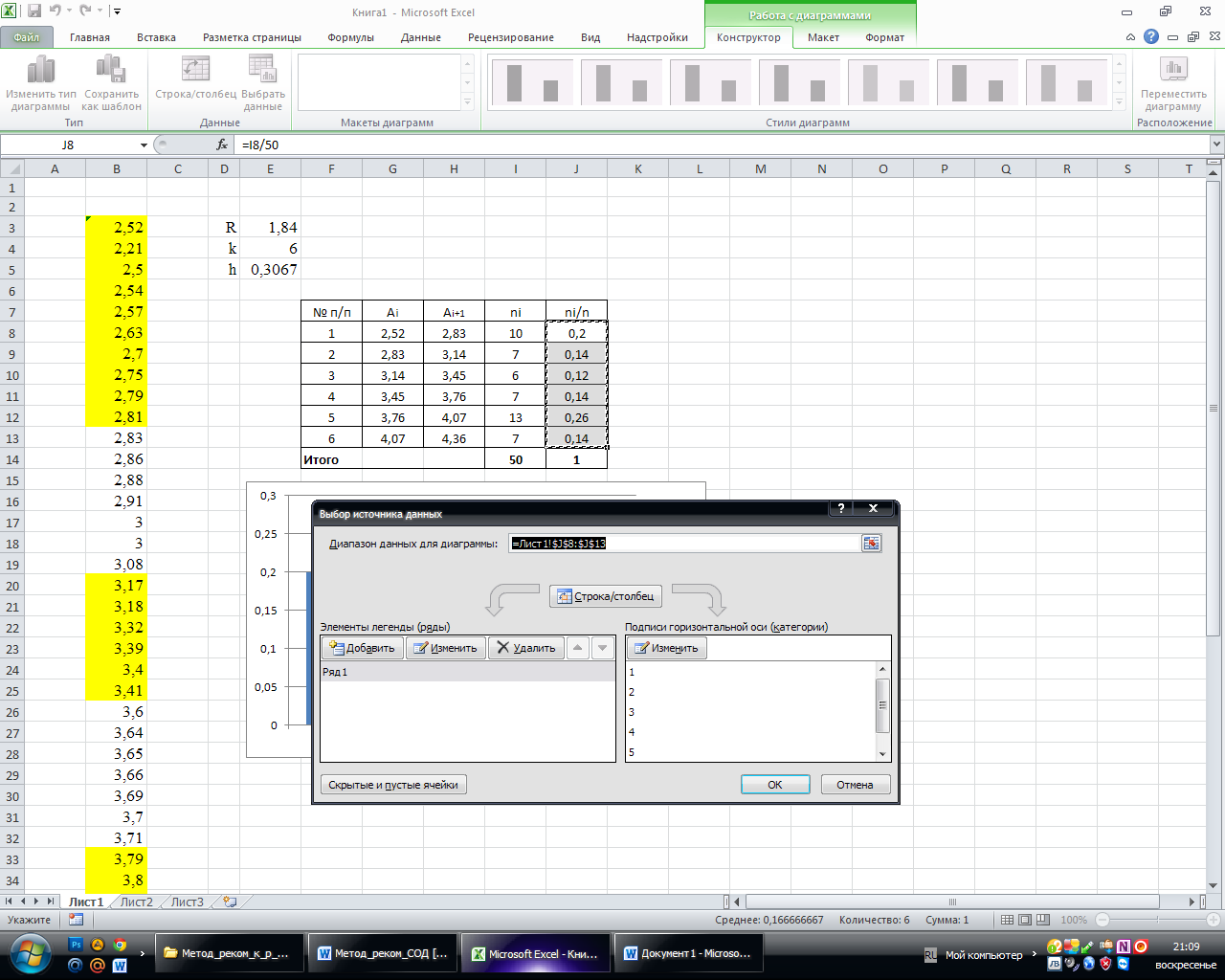Click the Change Chart Type icon
Screen dimensions: 1225x980
pyautogui.click(x=40, y=69)
